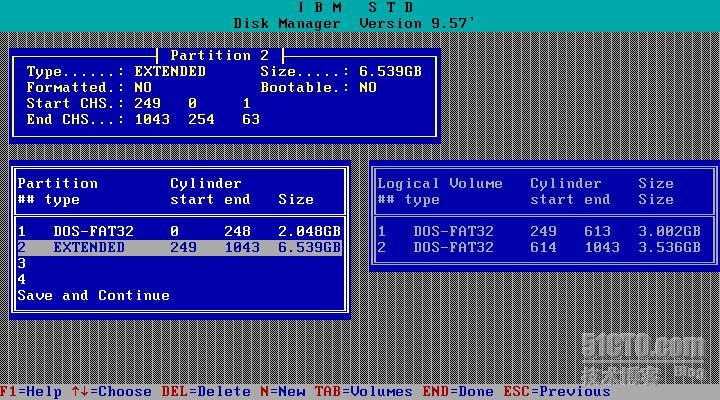Choose Save and Continue
The width and height of the screenshot is (720, 400).
click(94, 295)
